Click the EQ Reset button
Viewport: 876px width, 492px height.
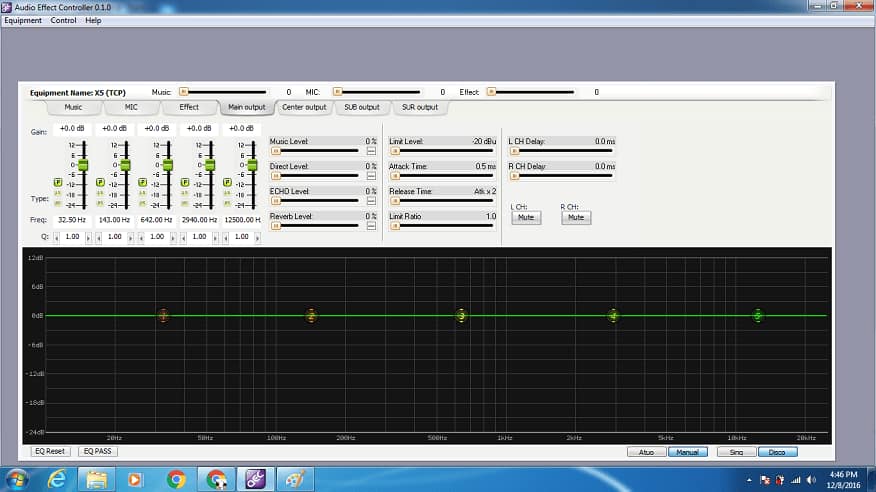point(50,451)
